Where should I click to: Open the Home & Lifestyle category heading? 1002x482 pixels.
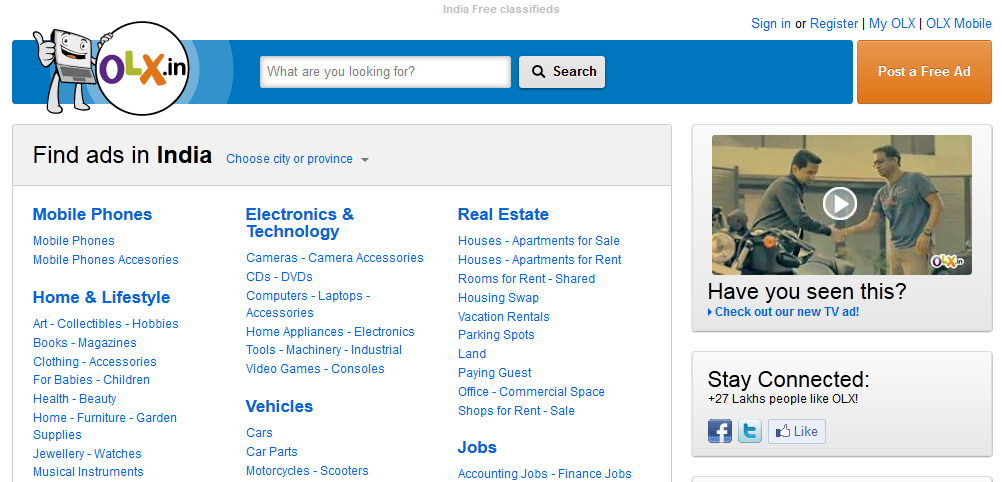pos(101,297)
